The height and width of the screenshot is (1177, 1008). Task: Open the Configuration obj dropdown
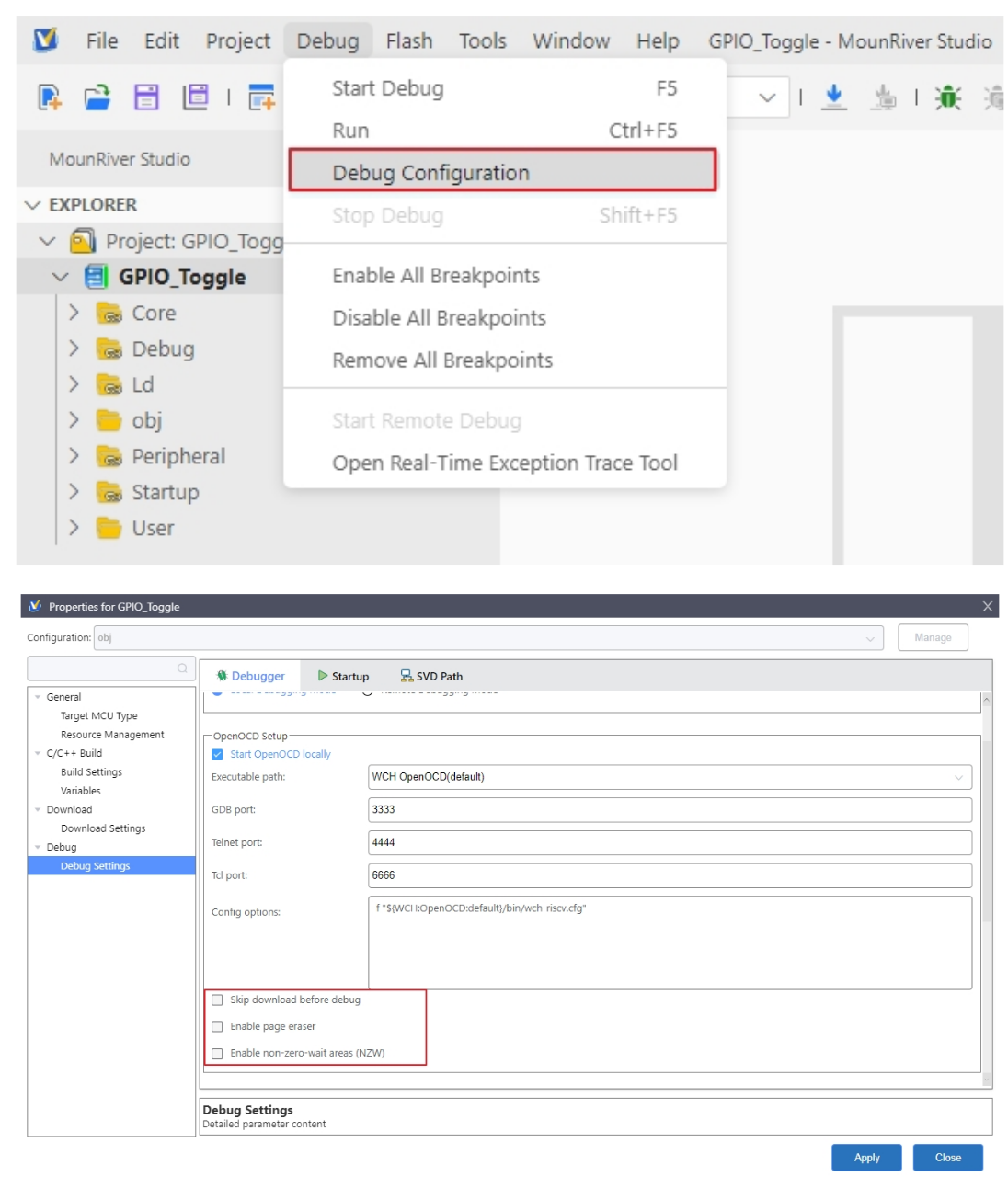[869, 638]
